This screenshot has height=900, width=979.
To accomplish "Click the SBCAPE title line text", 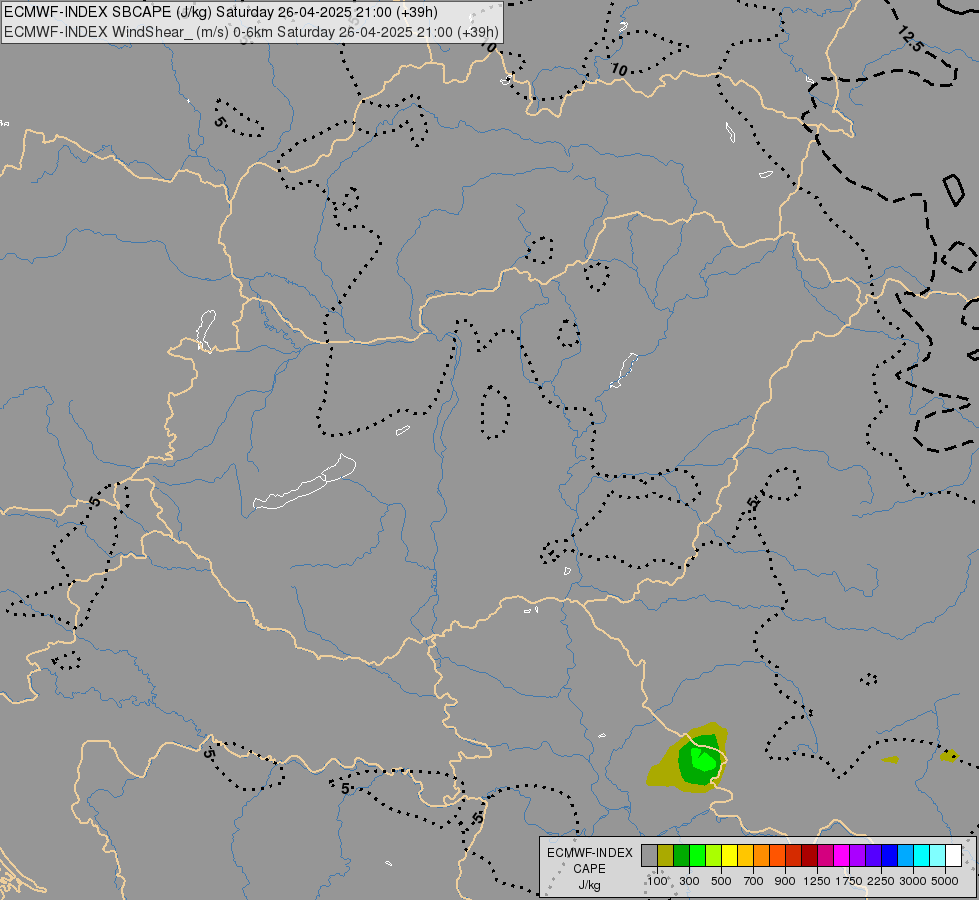I will pyautogui.click(x=220, y=12).
